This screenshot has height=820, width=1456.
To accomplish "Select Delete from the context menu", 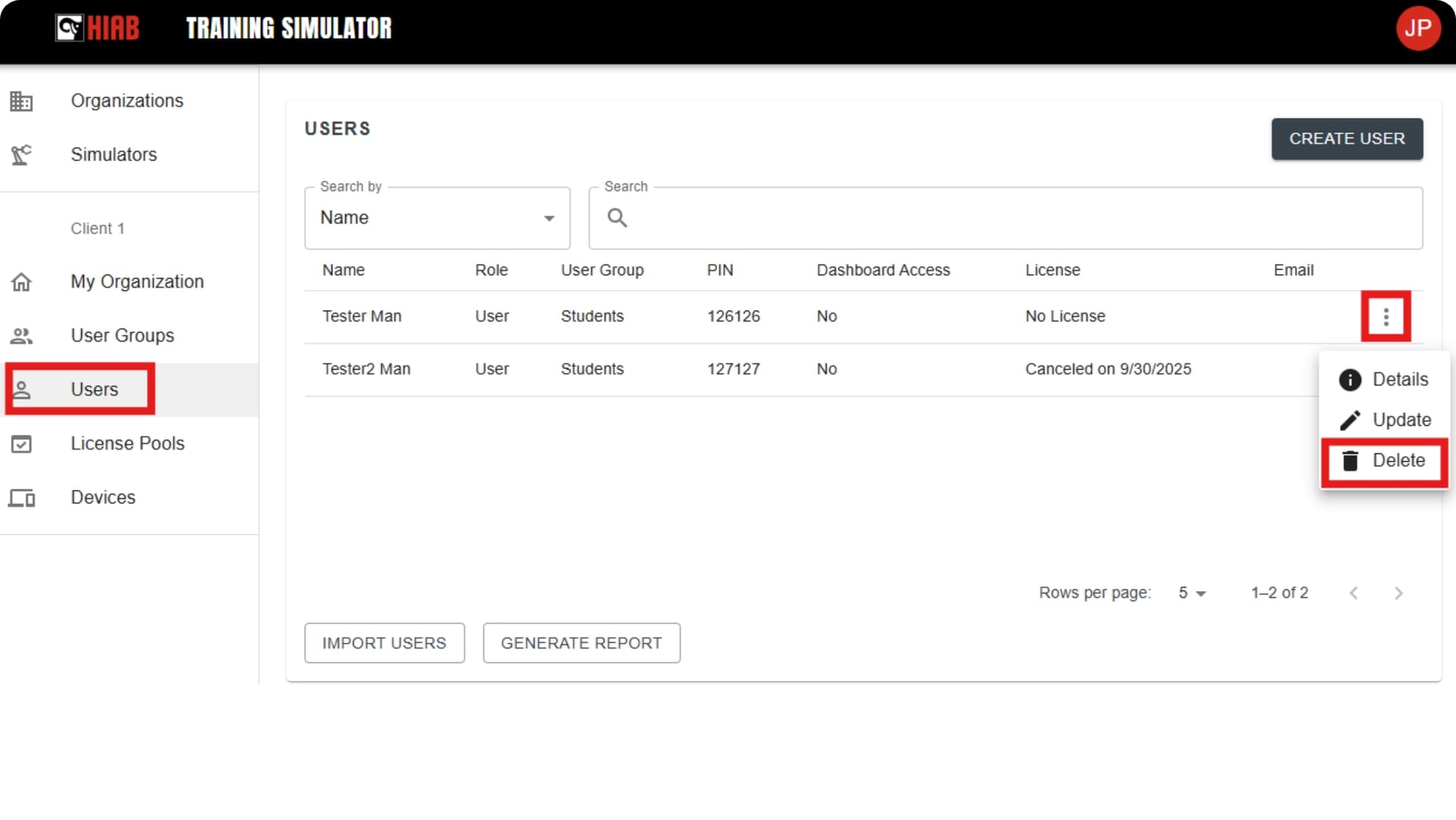I will pos(1383,460).
